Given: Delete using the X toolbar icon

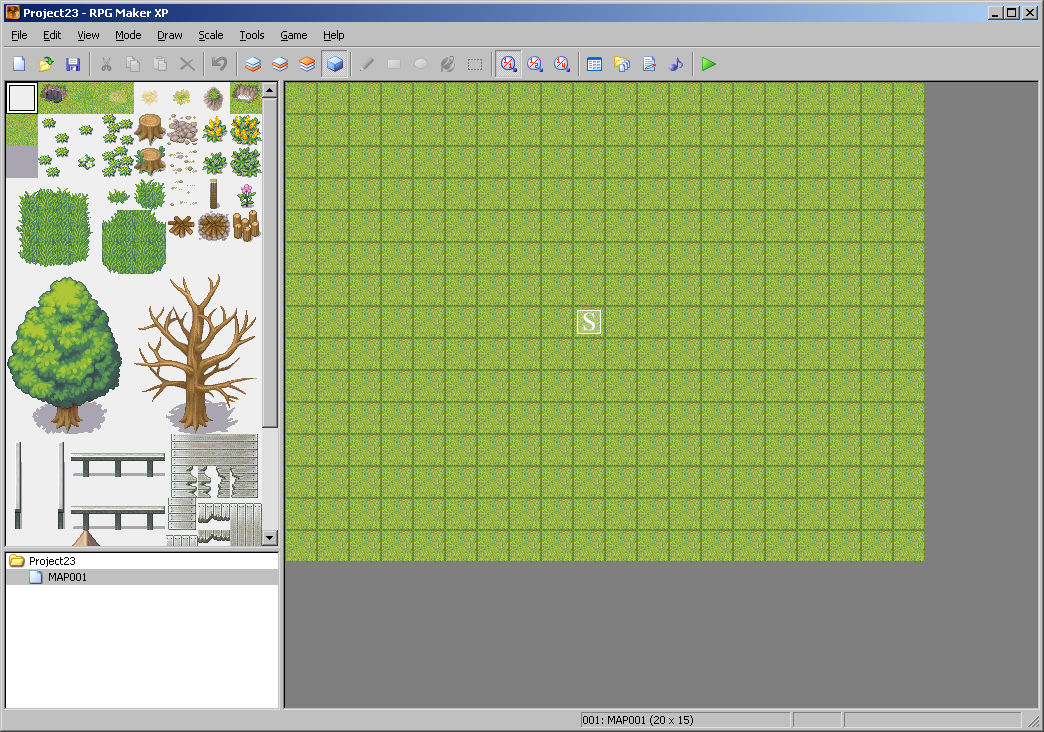Looking at the screenshot, I should tap(187, 64).
